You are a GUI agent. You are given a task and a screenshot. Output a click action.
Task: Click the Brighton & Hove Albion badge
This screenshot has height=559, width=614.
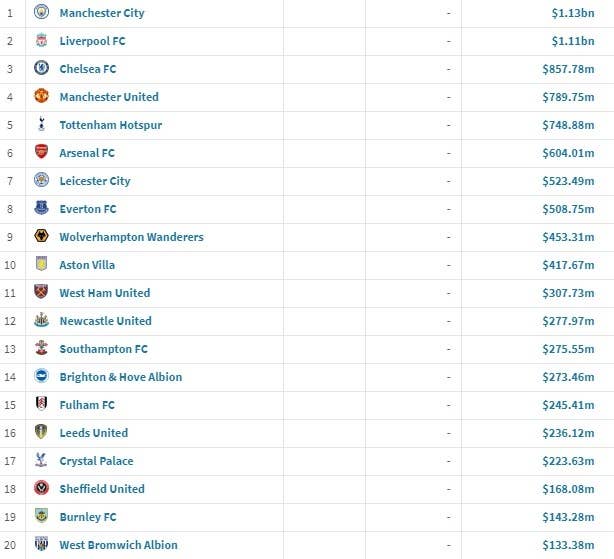click(x=41, y=376)
